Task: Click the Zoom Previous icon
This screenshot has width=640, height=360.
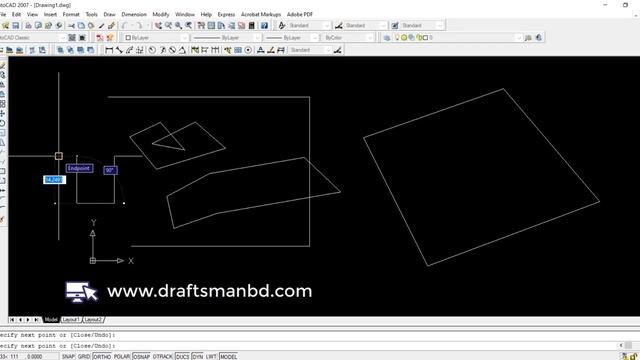Action: click(189, 25)
